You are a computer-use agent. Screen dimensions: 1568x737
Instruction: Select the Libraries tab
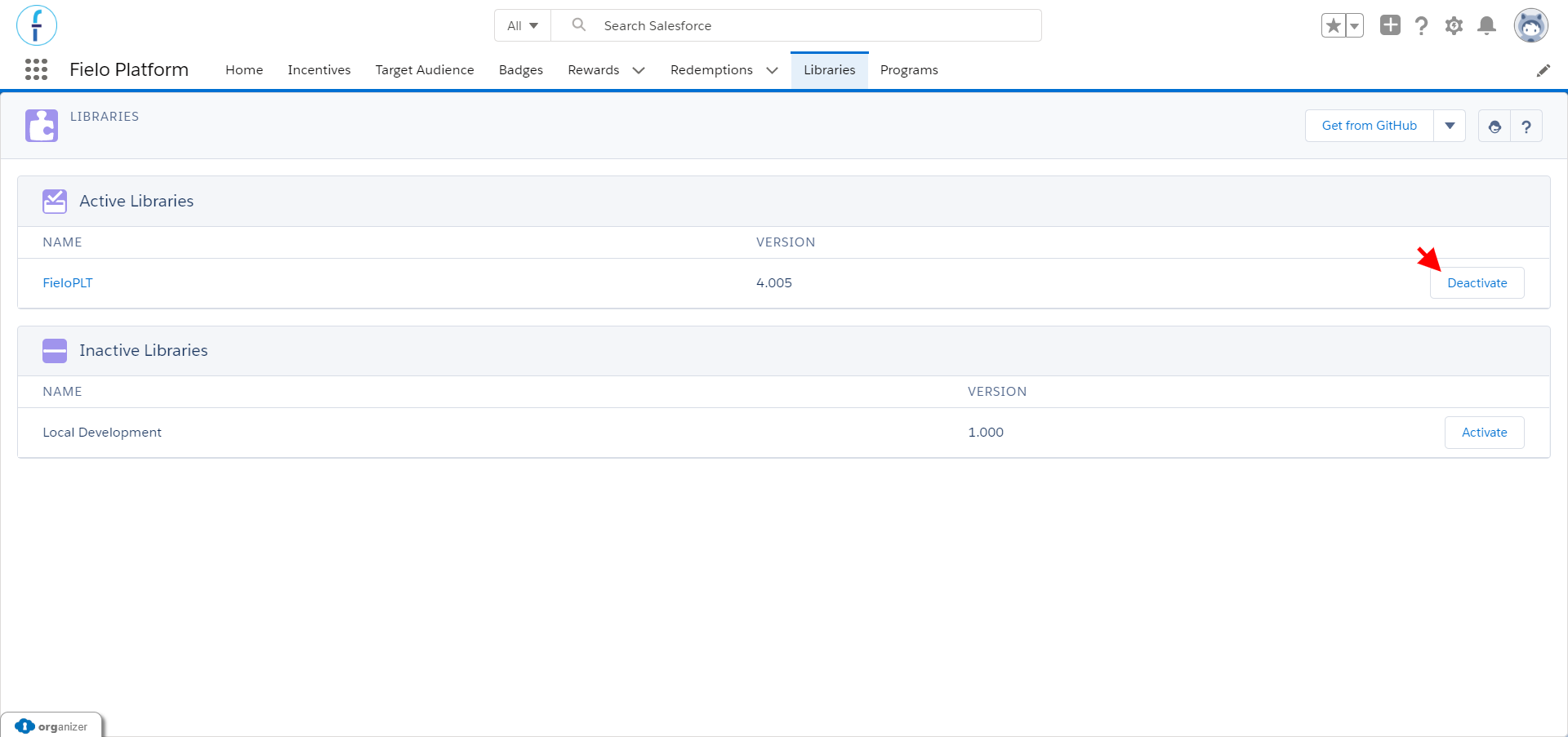(830, 70)
